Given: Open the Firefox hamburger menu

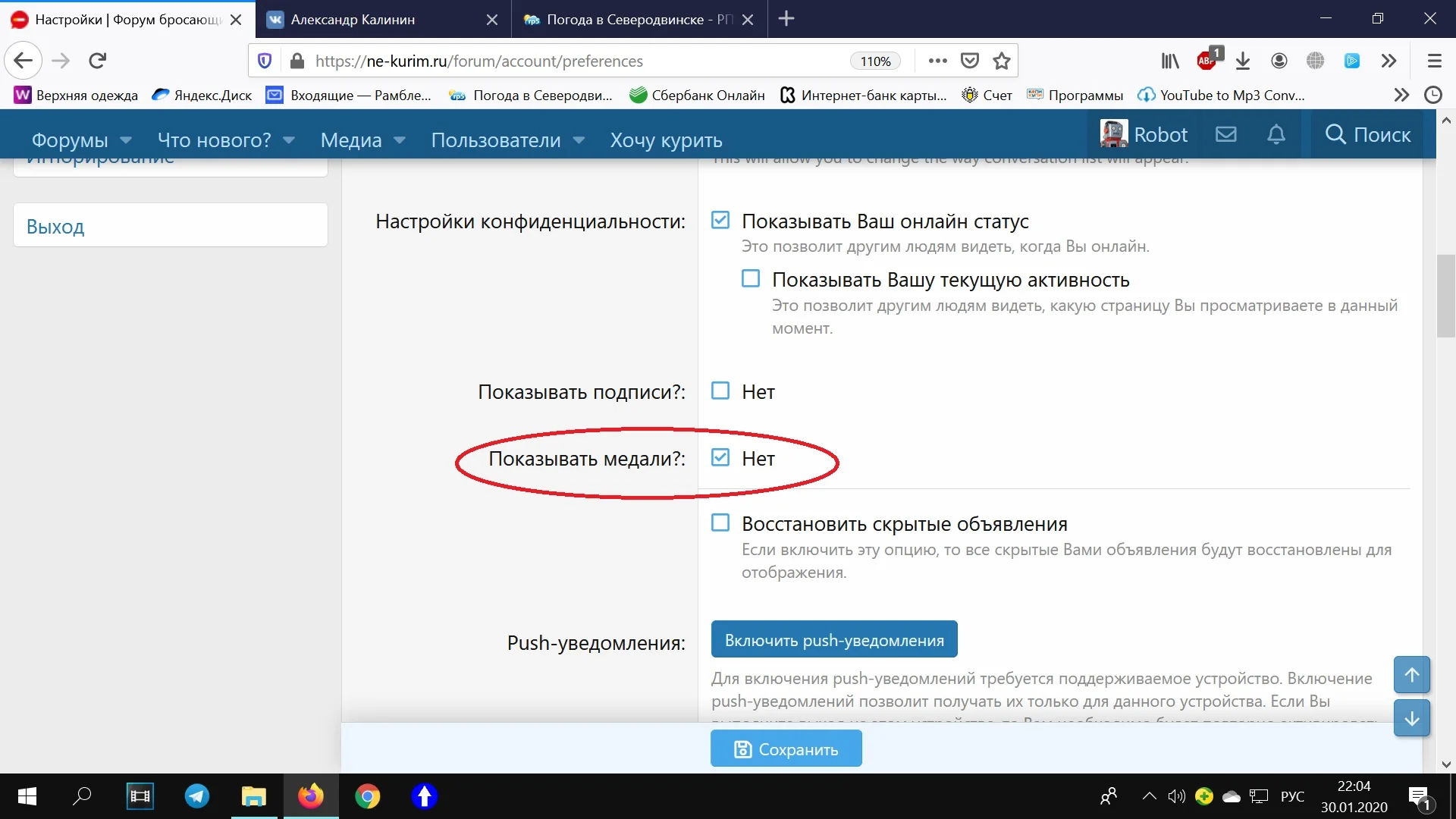Looking at the screenshot, I should point(1435,61).
